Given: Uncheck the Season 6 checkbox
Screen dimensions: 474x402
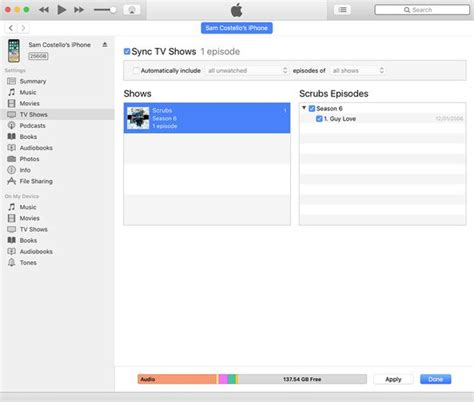Looking at the screenshot, I should click(x=312, y=108).
